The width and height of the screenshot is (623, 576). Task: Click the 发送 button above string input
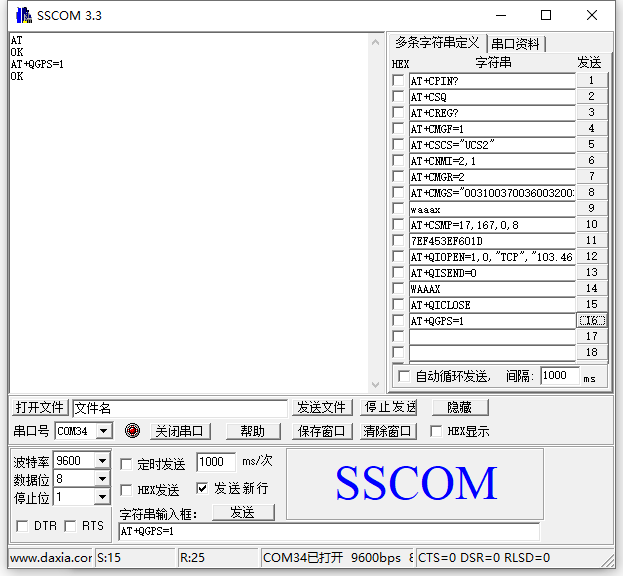[x=243, y=512]
